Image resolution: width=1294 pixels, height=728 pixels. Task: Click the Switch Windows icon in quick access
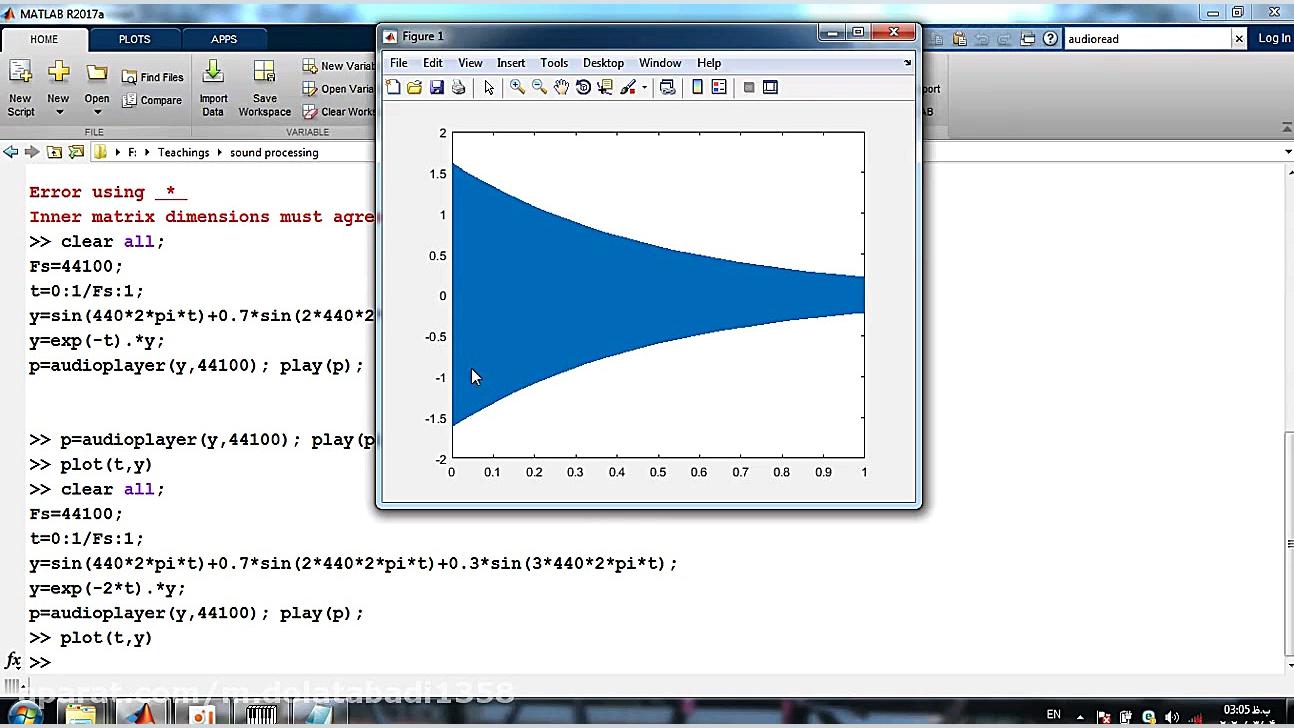click(1030, 39)
